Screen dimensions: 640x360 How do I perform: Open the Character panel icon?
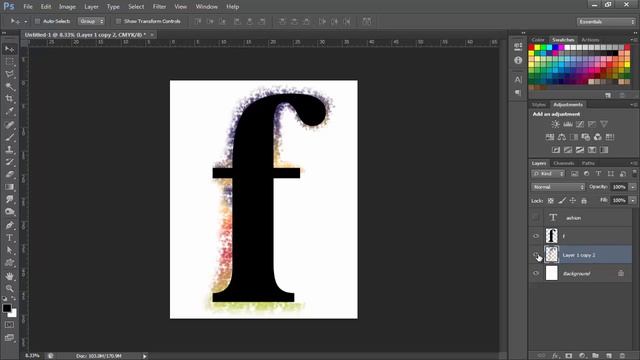[x=518, y=80]
